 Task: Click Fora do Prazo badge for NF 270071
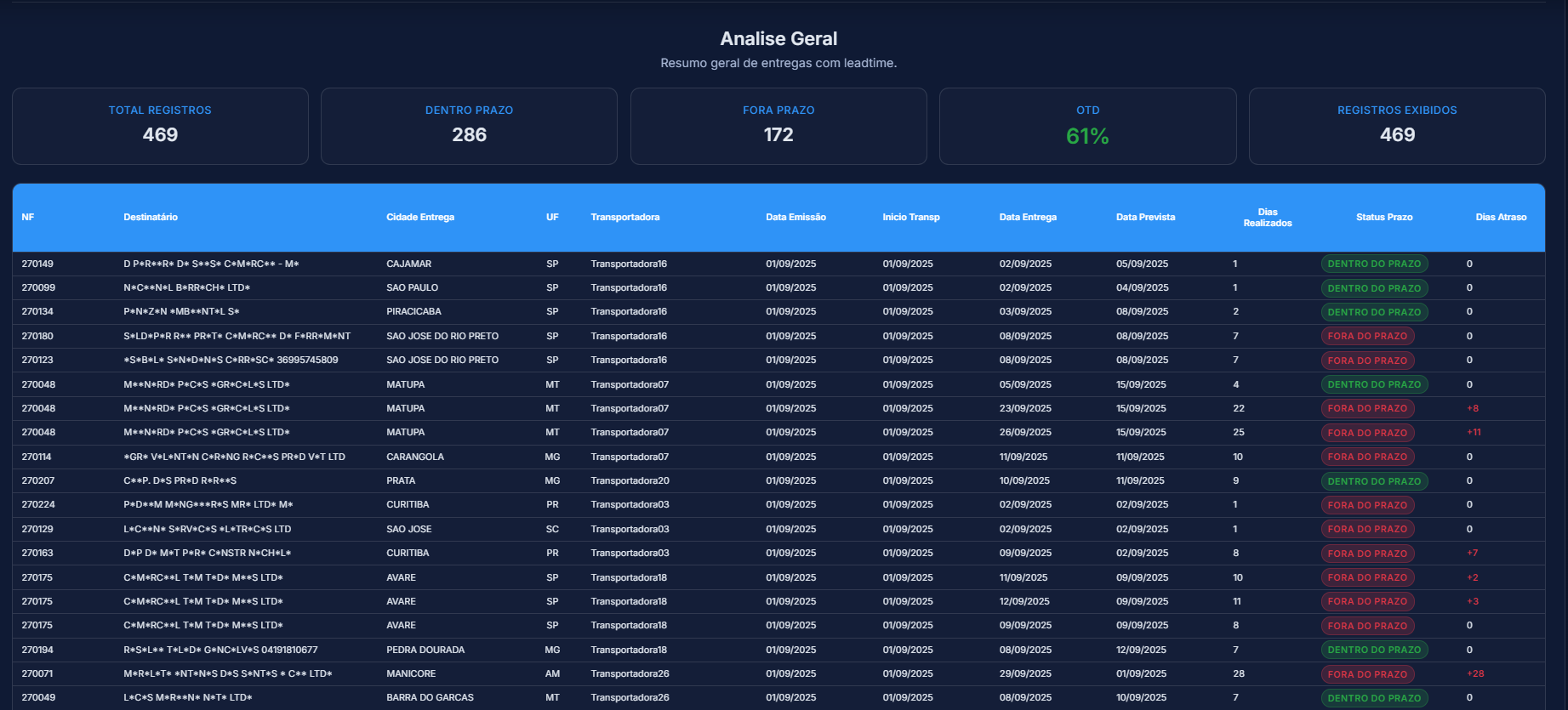point(1367,674)
